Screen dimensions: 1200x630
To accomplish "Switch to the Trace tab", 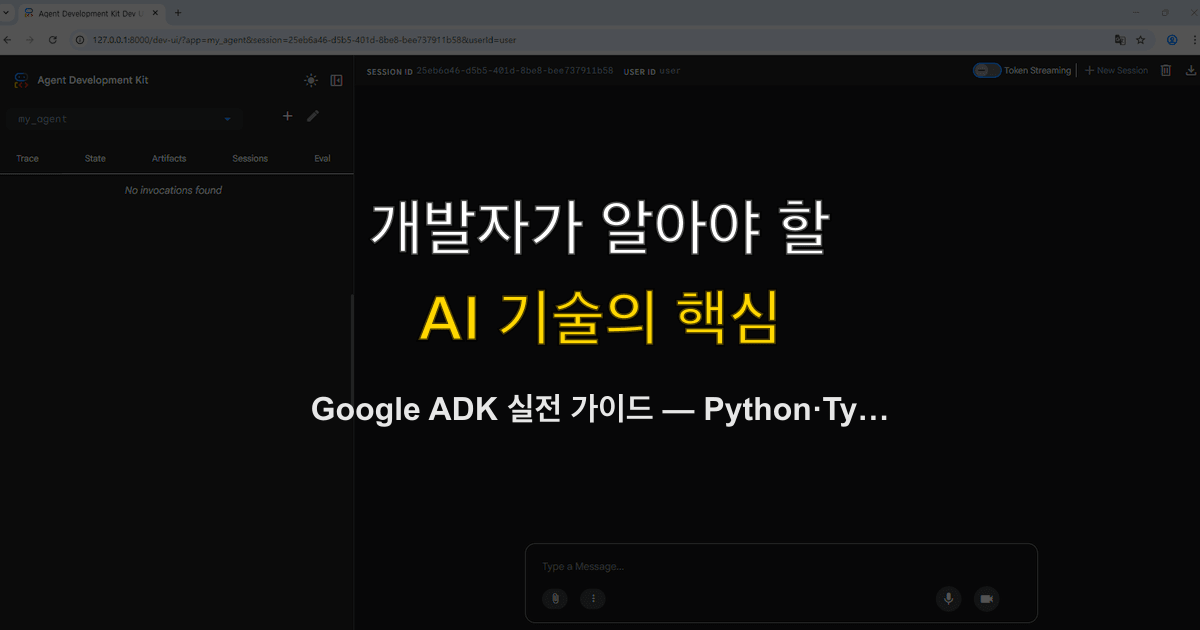I will pyautogui.click(x=28, y=158).
